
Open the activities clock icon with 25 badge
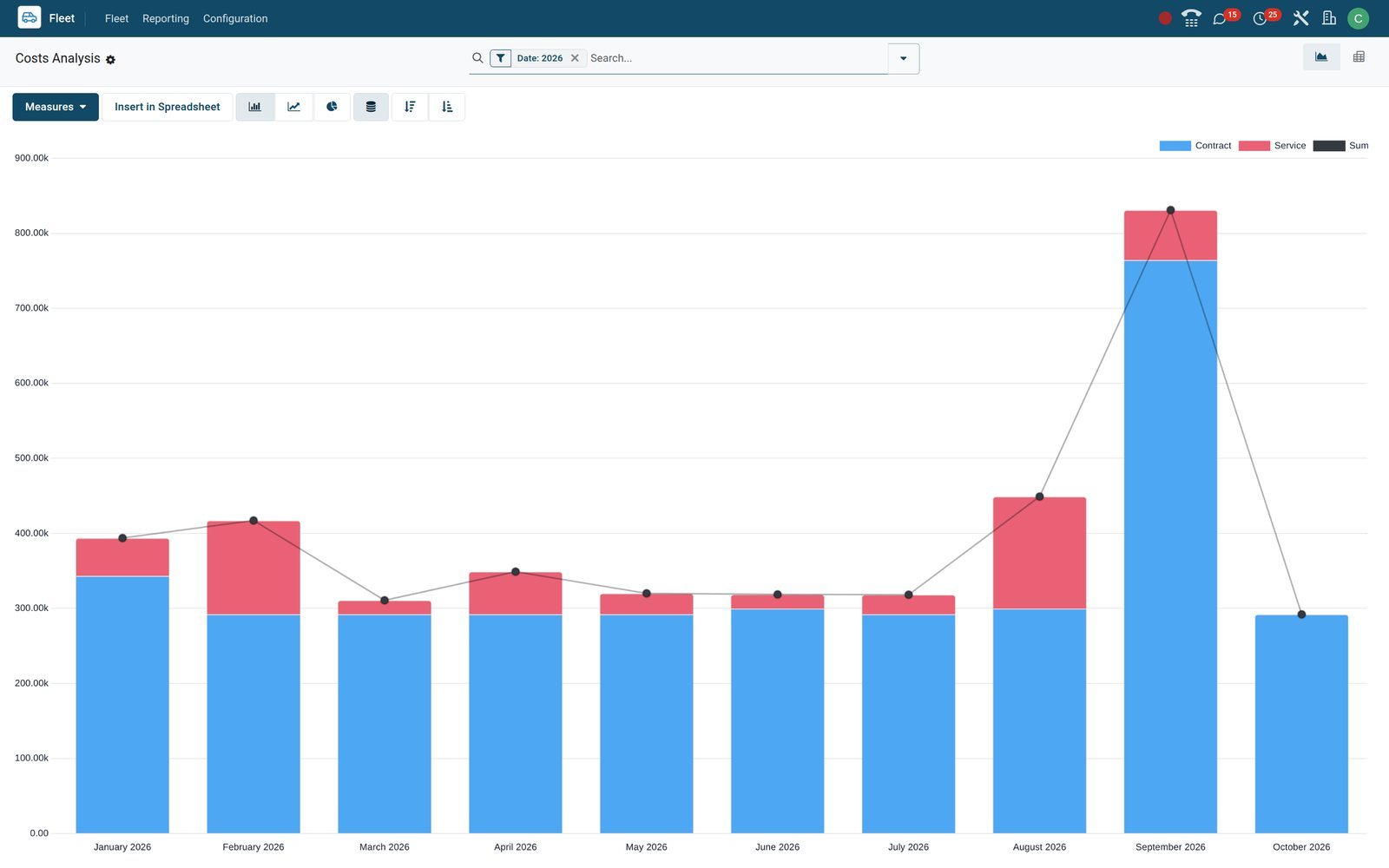(1260, 18)
